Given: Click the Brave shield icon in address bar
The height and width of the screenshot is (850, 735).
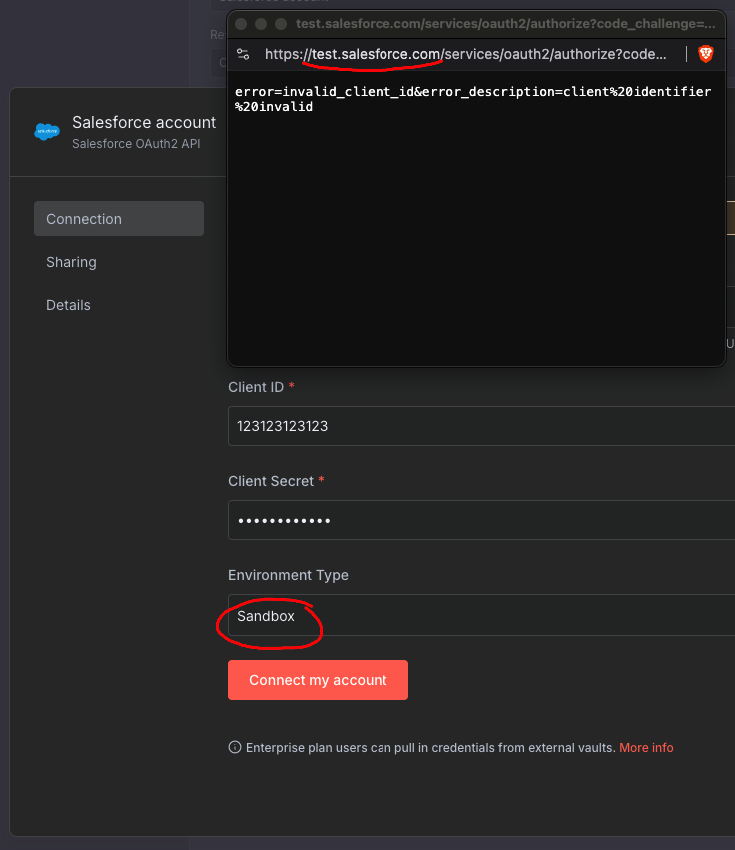Looking at the screenshot, I should [705, 54].
